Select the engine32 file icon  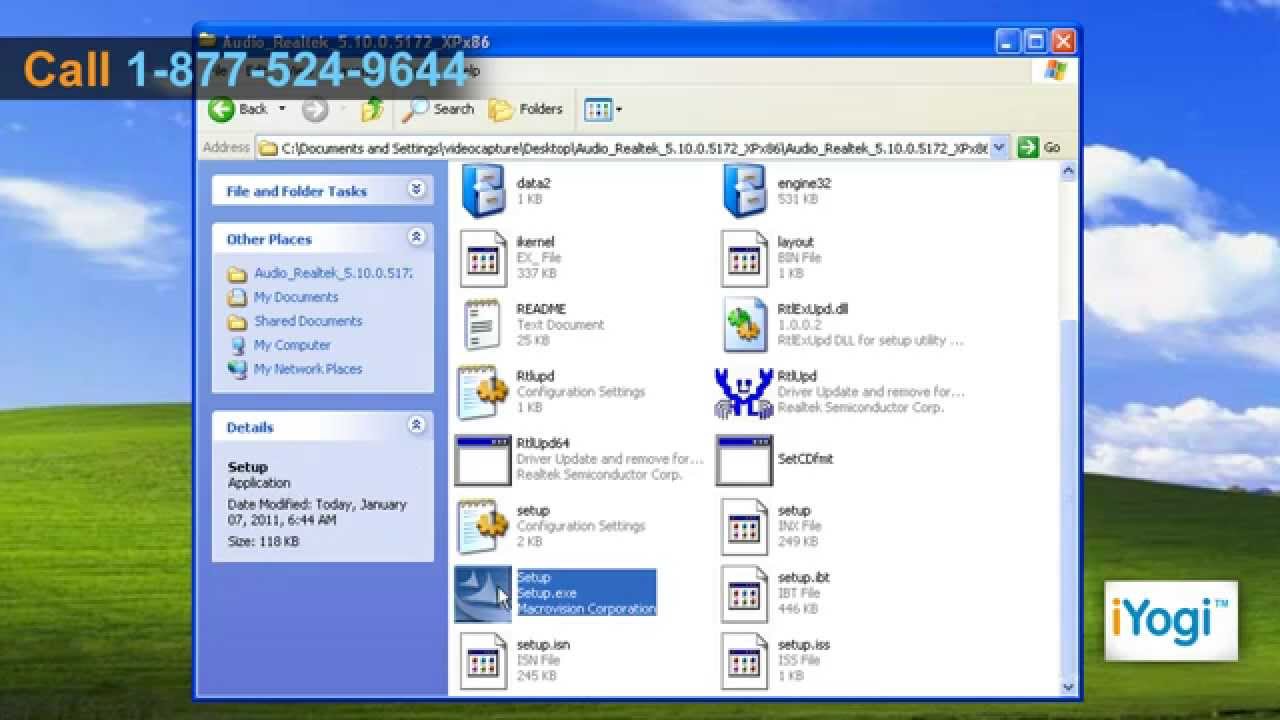tap(744, 192)
